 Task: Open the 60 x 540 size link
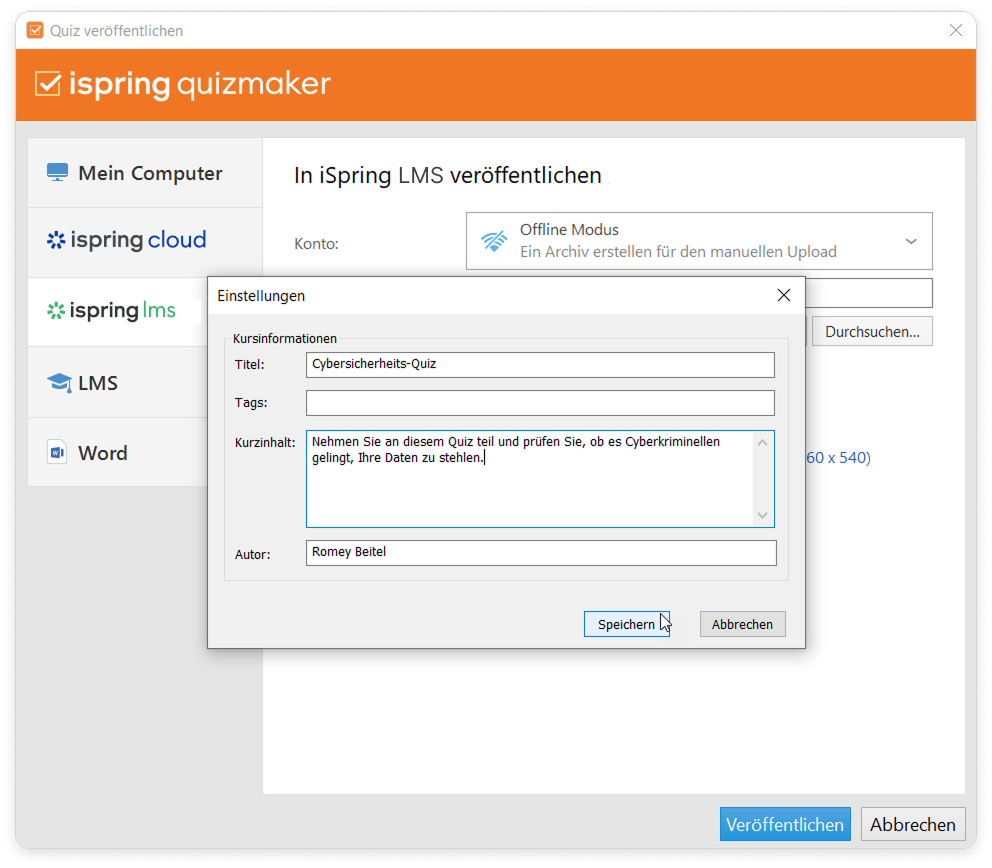838,457
